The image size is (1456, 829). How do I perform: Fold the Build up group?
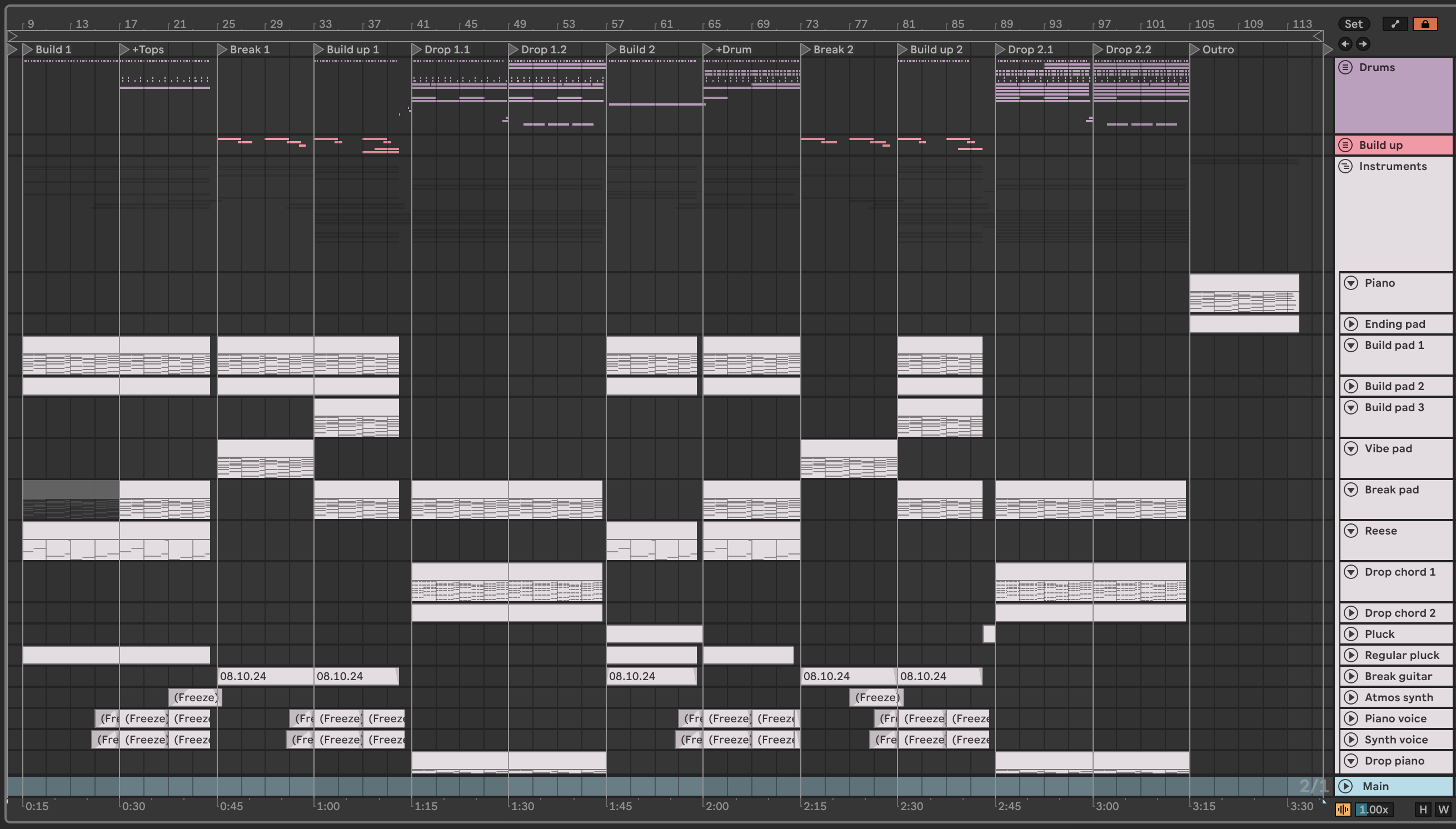[x=1345, y=145]
